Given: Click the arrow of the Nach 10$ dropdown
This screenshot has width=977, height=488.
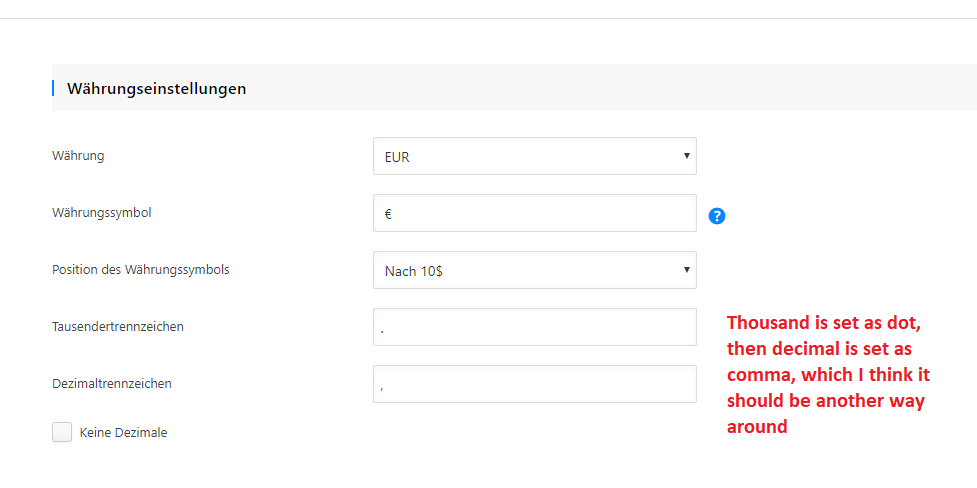Looking at the screenshot, I should 686,270.
